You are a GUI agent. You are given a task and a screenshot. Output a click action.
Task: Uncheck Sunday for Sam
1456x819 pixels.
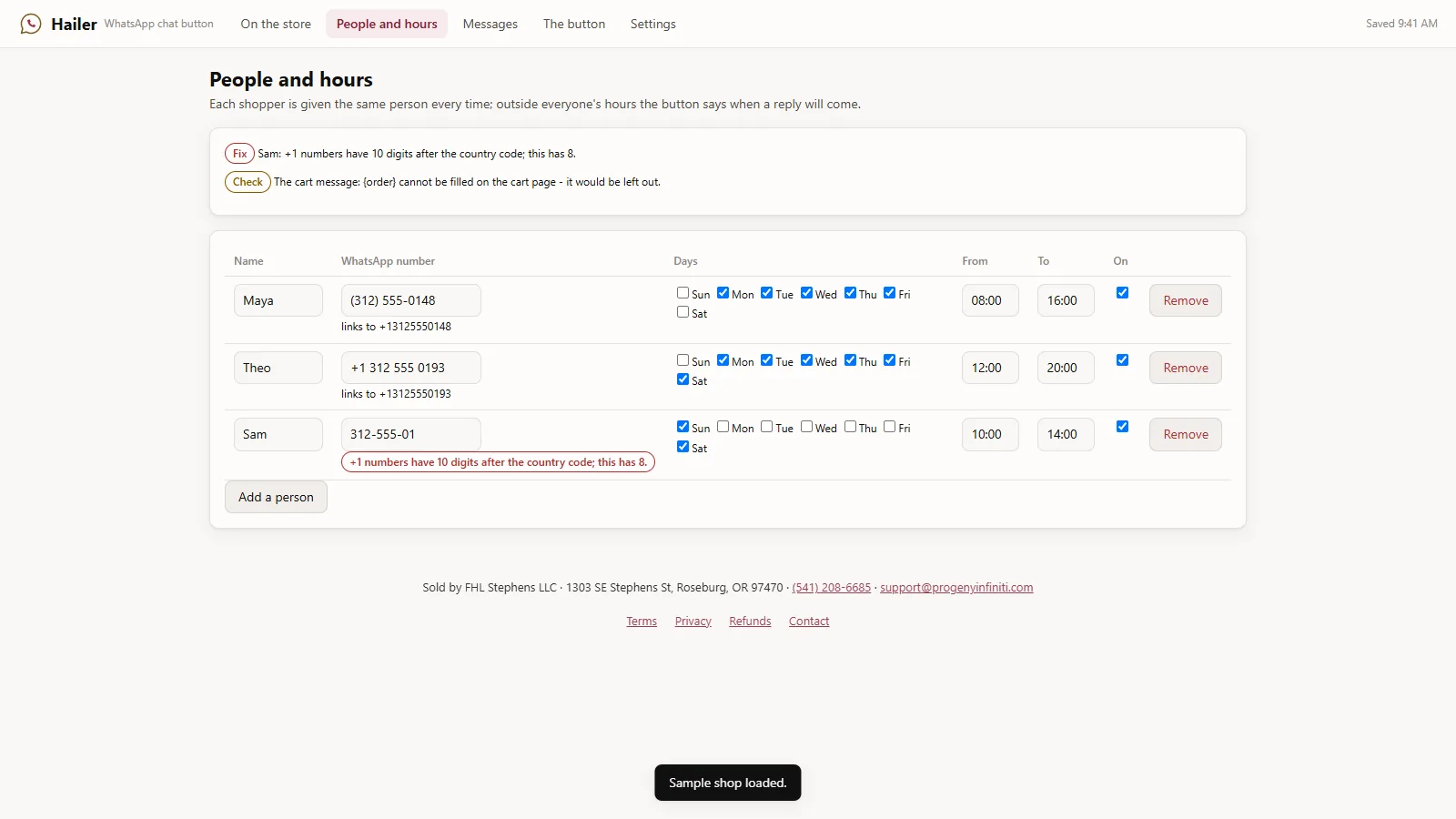(682, 427)
